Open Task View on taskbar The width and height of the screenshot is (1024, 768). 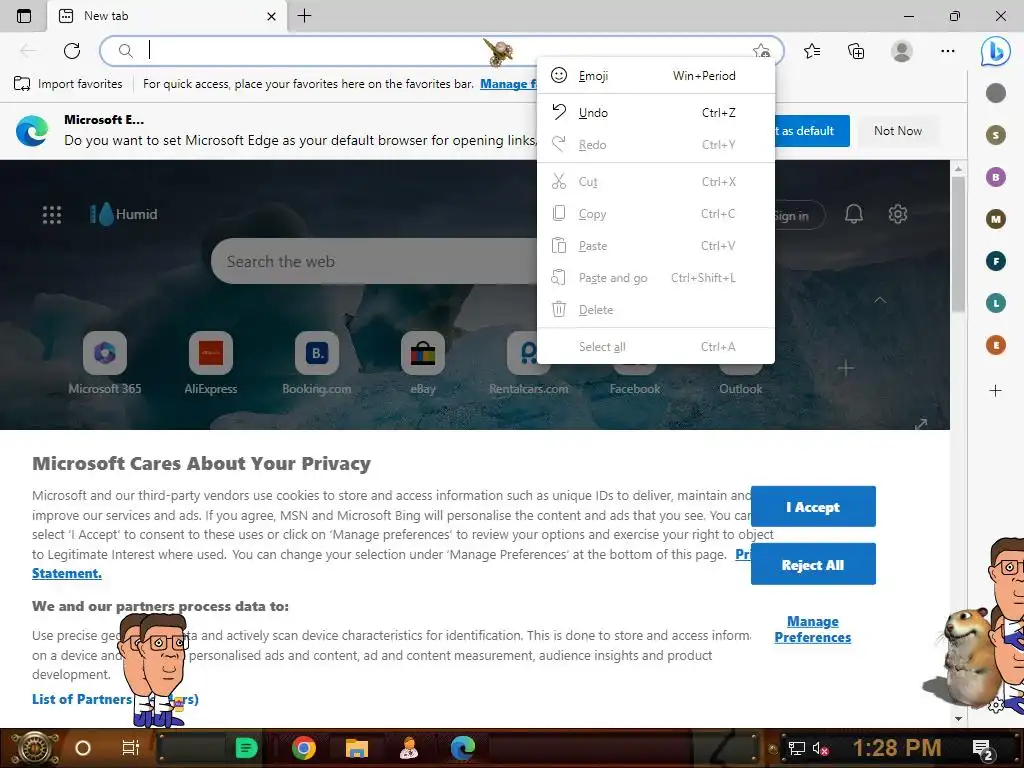(x=131, y=748)
